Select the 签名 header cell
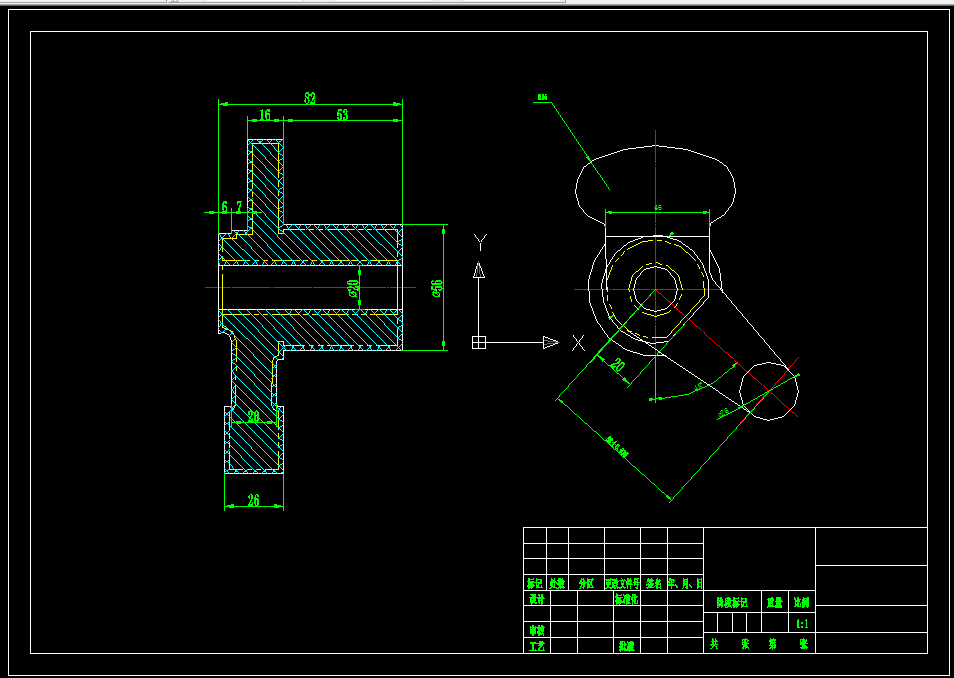The width and height of the screenshot is (954, 678). [x=653, y=583]
